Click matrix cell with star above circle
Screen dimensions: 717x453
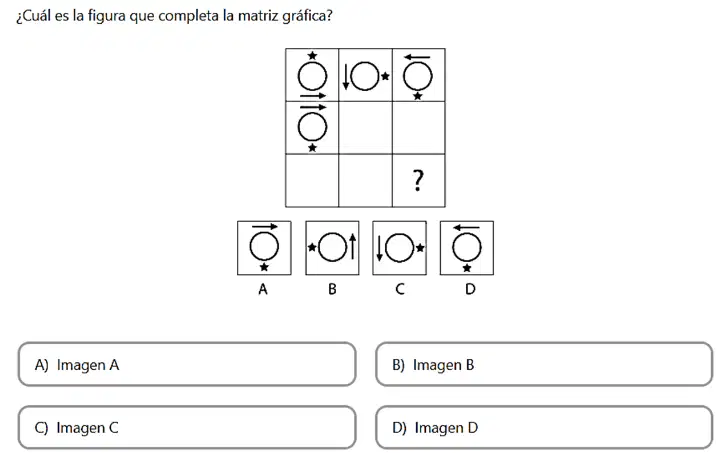pos(312,75)
